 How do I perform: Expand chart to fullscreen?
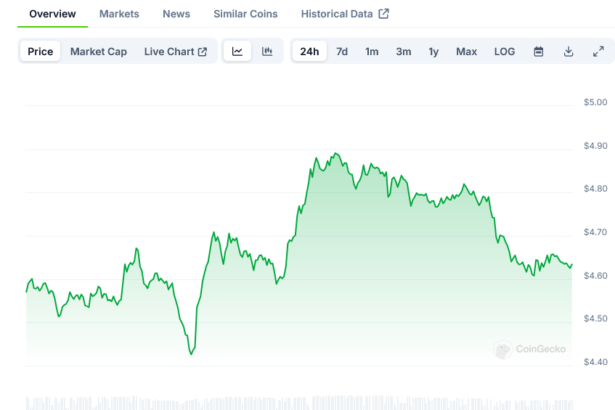[x=598, y=51]
